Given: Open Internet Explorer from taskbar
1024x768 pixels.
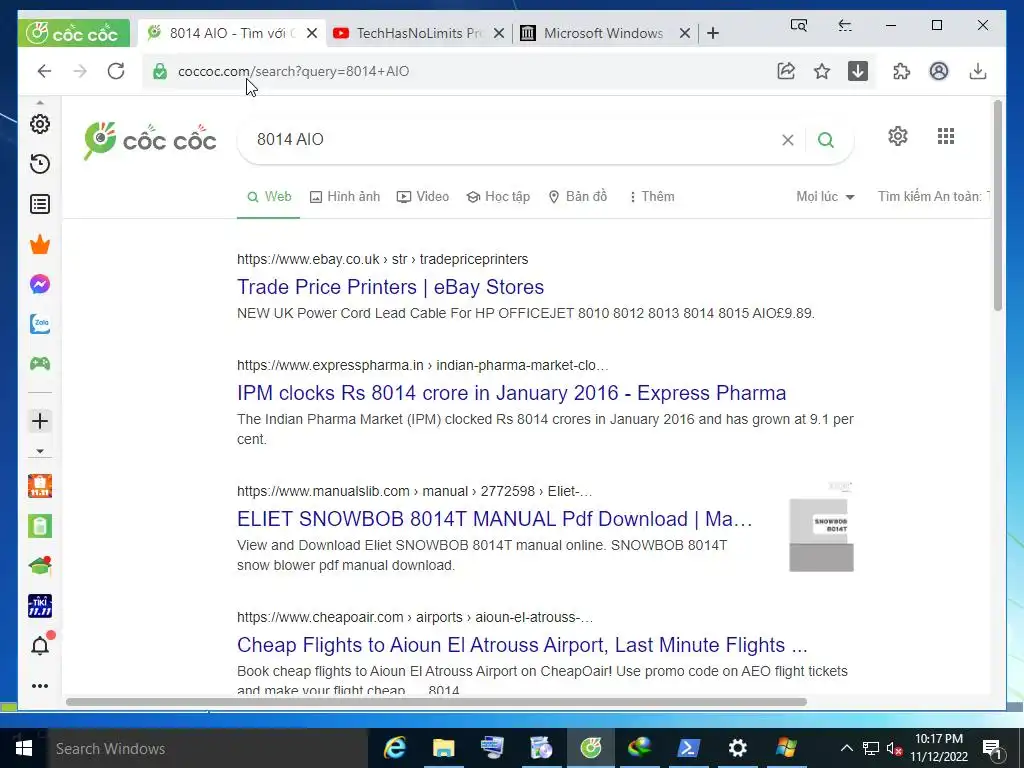Looking at the screenshot, I should point(394,748).
